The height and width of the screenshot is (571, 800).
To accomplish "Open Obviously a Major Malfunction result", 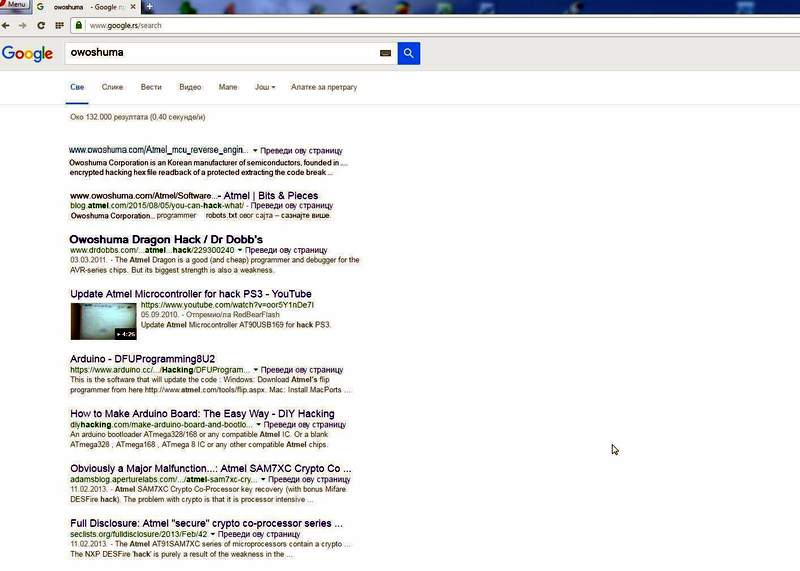I will point(211,468).
